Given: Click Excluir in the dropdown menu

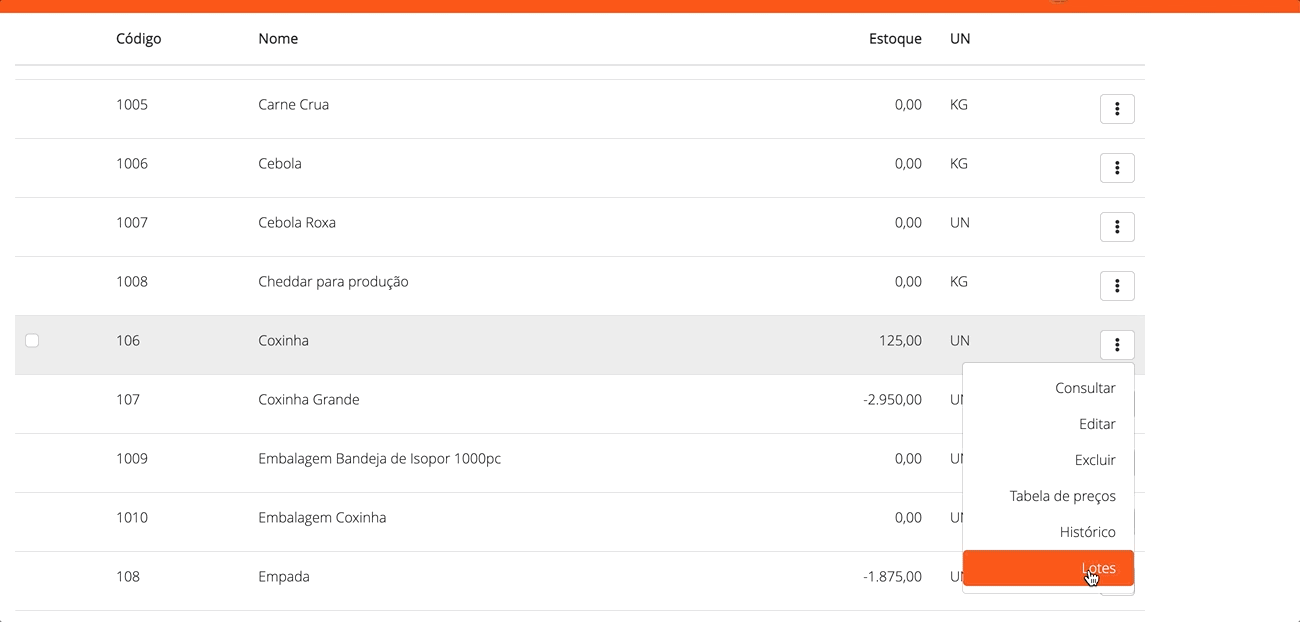Looking at the screenshot, I should click(x=1094, y=460).
